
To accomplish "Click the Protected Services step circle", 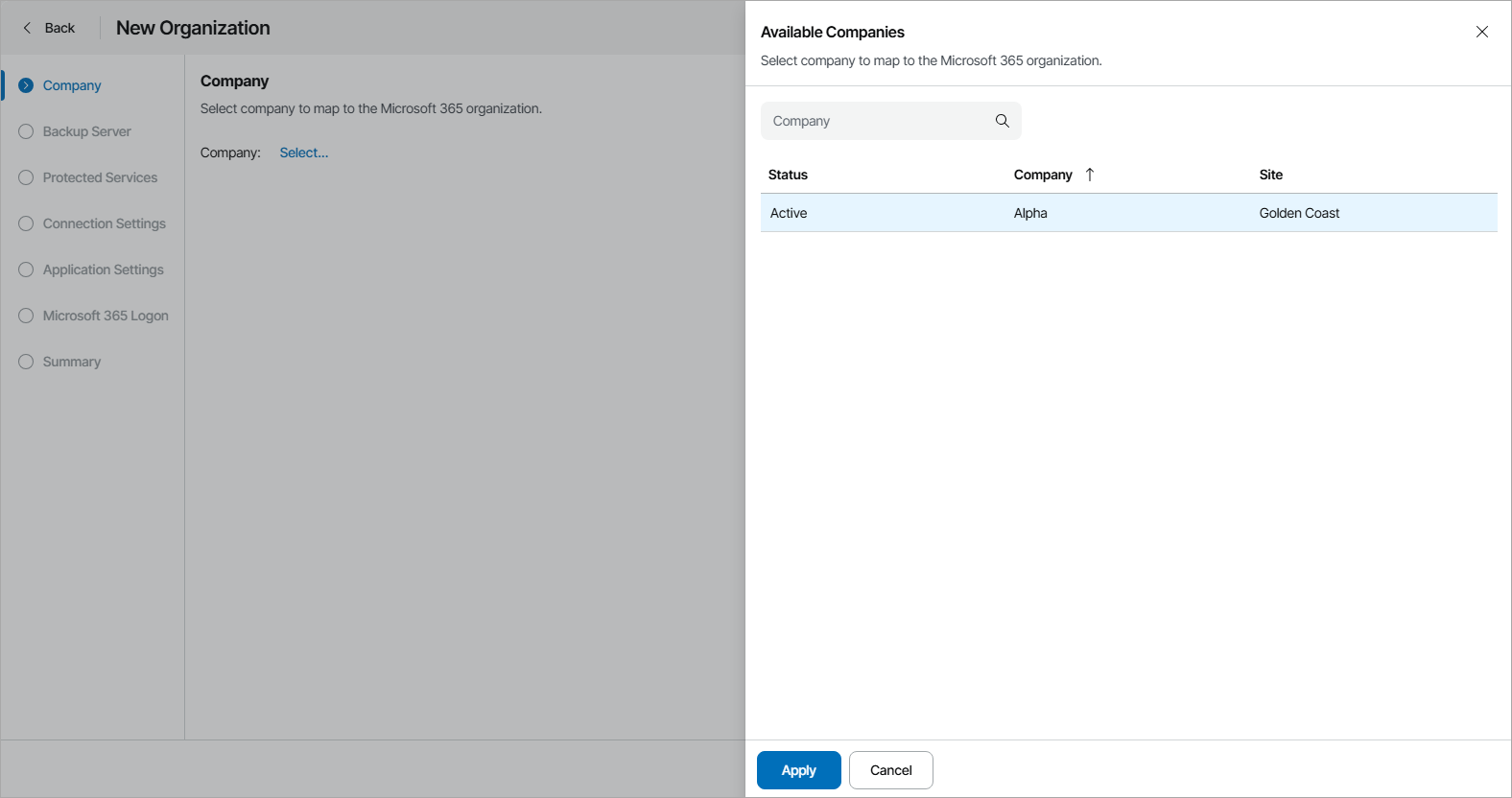I will click(x=26, y=177).
